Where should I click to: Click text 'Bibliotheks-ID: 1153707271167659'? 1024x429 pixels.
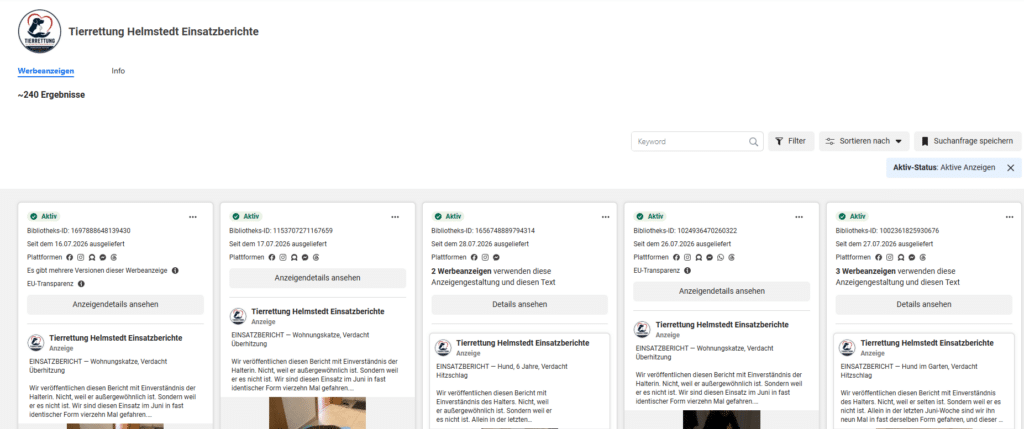(x=281, y=230)
